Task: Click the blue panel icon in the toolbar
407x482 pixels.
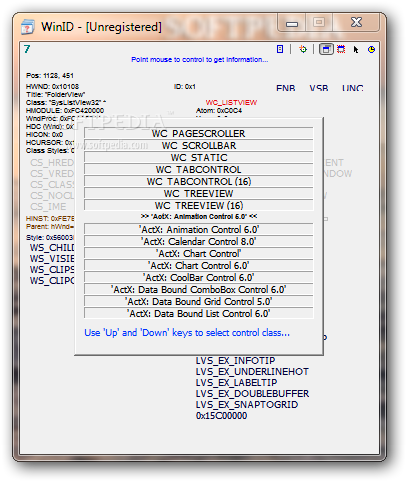Action: 280,49
